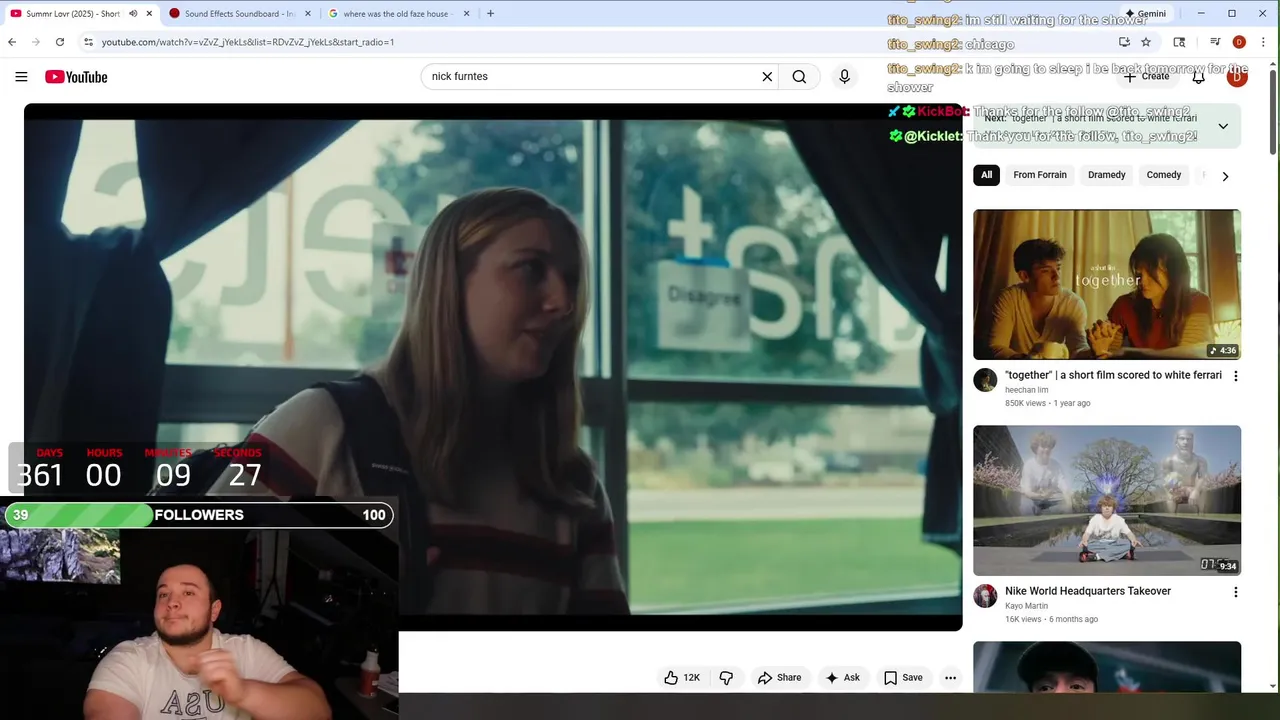Click the youtube.com address bar URL
Viewport: 1280px width, 720px height.
coord(248,42)
